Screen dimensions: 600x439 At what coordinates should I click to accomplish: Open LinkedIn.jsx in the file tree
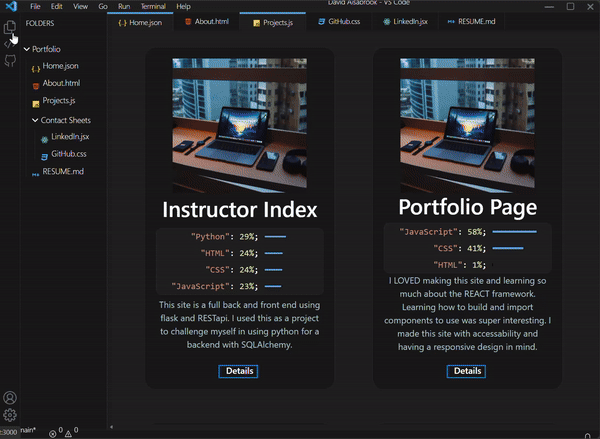pos(70,137)
